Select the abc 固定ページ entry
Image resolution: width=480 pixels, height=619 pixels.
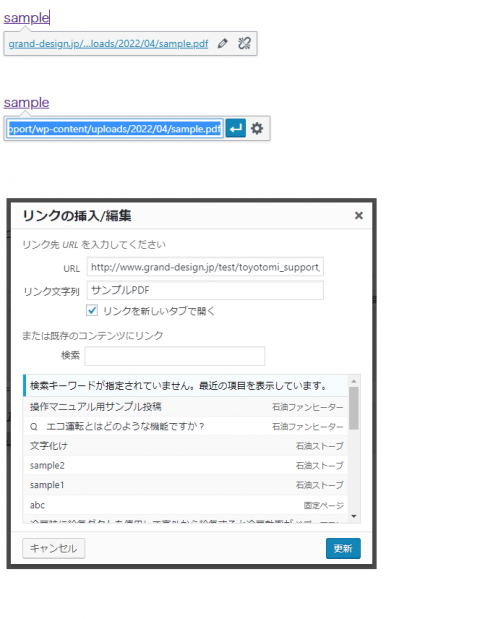[186, 505]
